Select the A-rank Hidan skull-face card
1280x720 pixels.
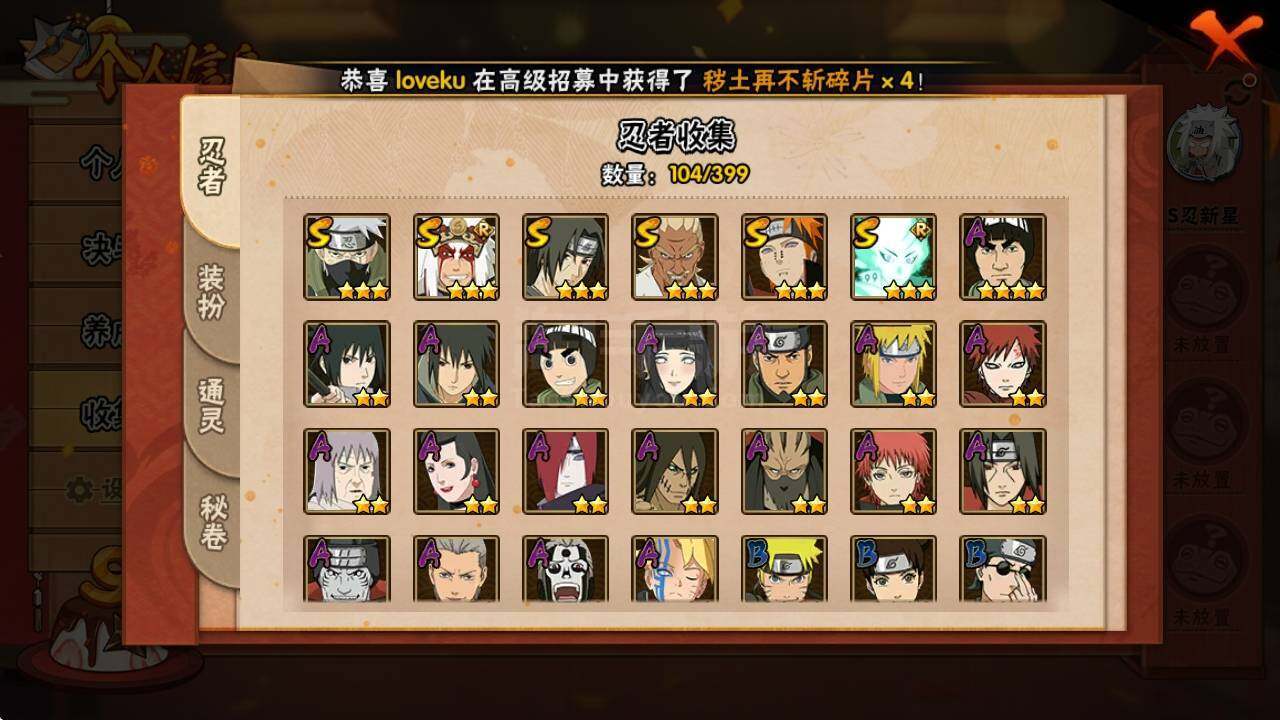[x=565, y=570]
